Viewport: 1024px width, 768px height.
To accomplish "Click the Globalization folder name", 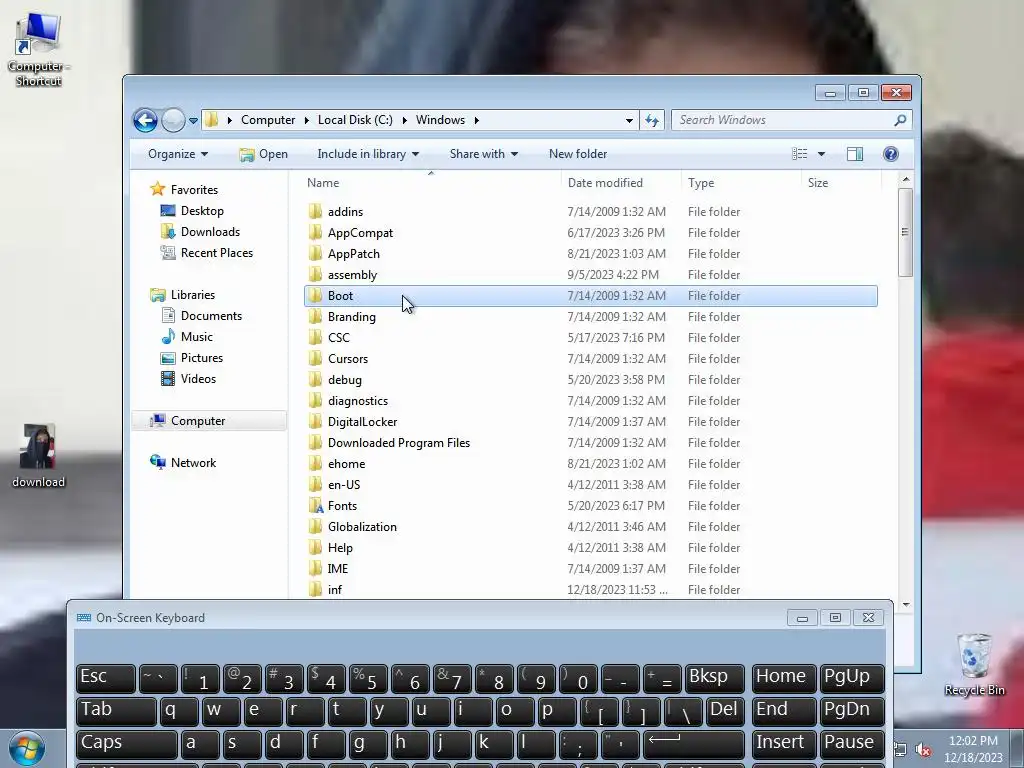I will [362, 526].
